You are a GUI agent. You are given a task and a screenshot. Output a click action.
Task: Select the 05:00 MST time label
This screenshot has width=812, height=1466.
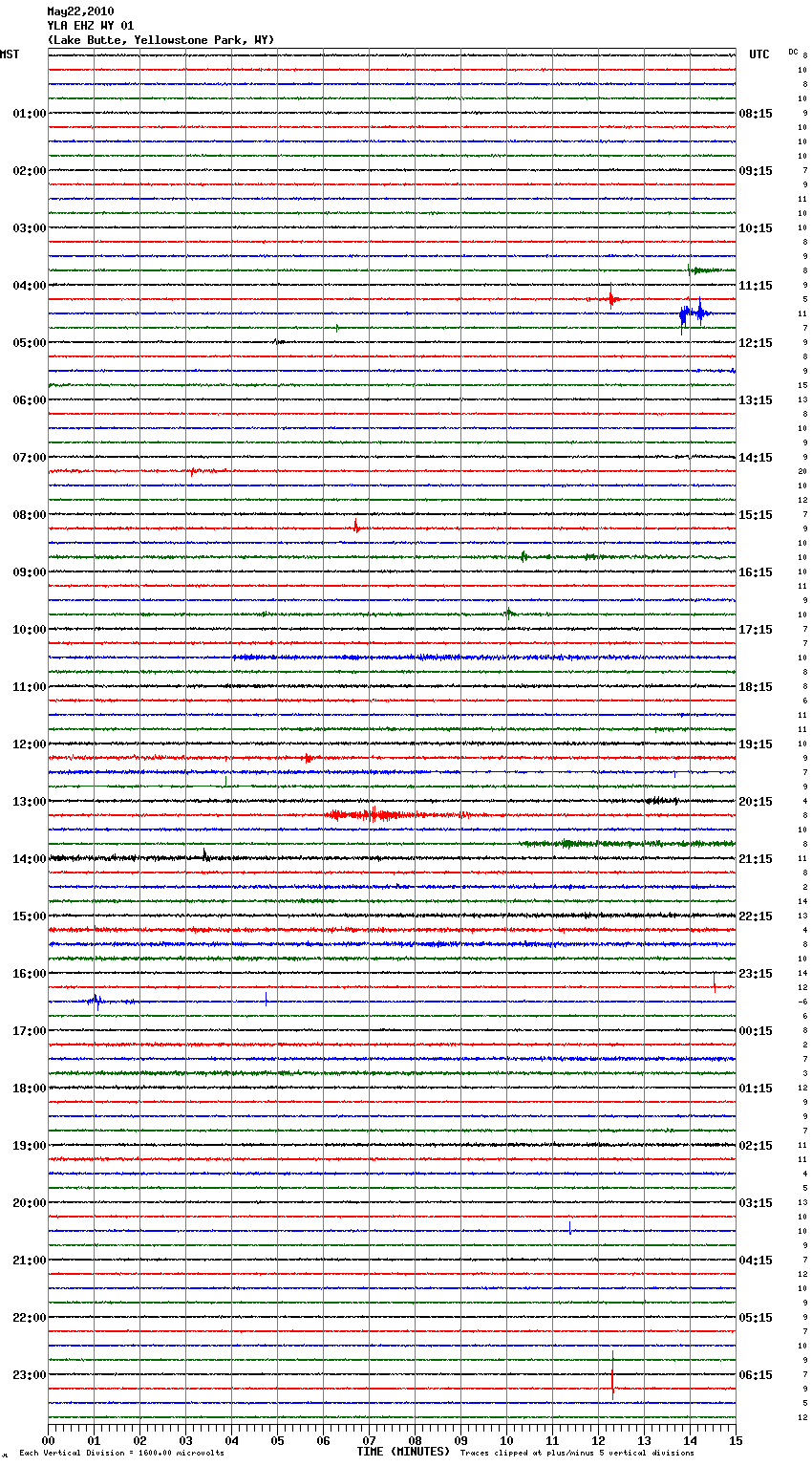tap(30, 343)
